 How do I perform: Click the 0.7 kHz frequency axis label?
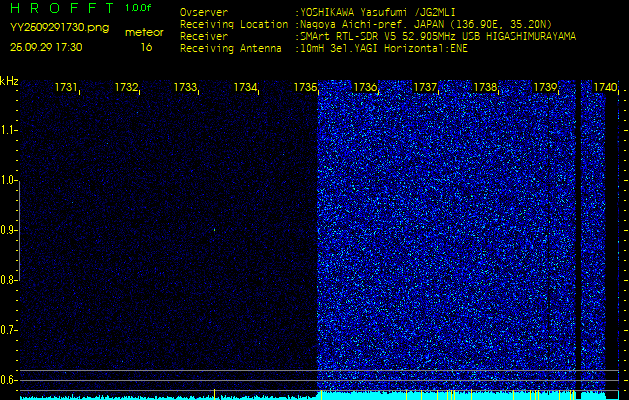[8, 330]
